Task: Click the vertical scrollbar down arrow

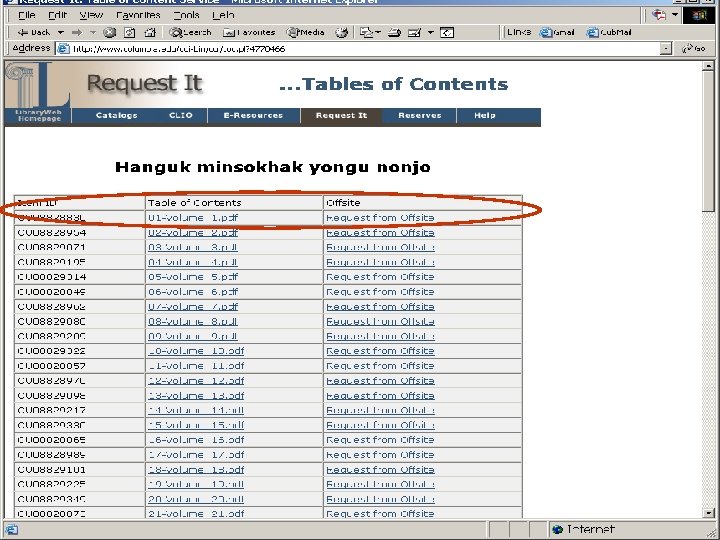Action: 708,513
